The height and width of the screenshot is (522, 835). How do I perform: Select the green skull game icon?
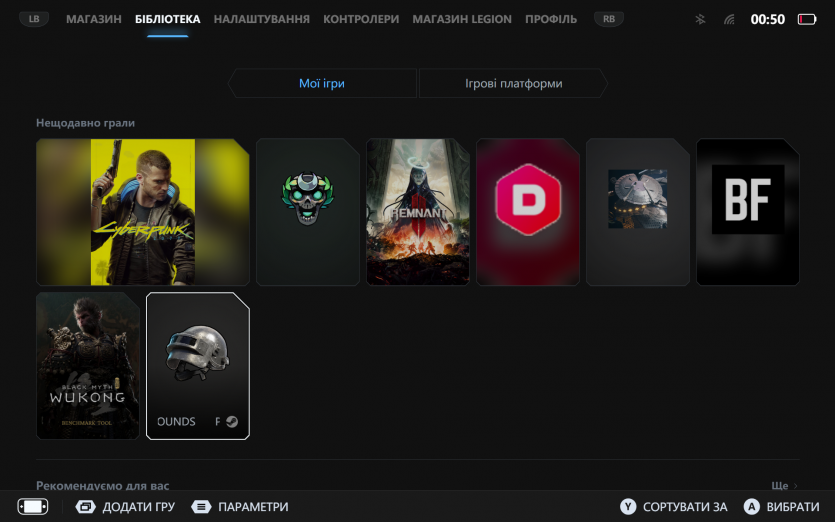307,212
